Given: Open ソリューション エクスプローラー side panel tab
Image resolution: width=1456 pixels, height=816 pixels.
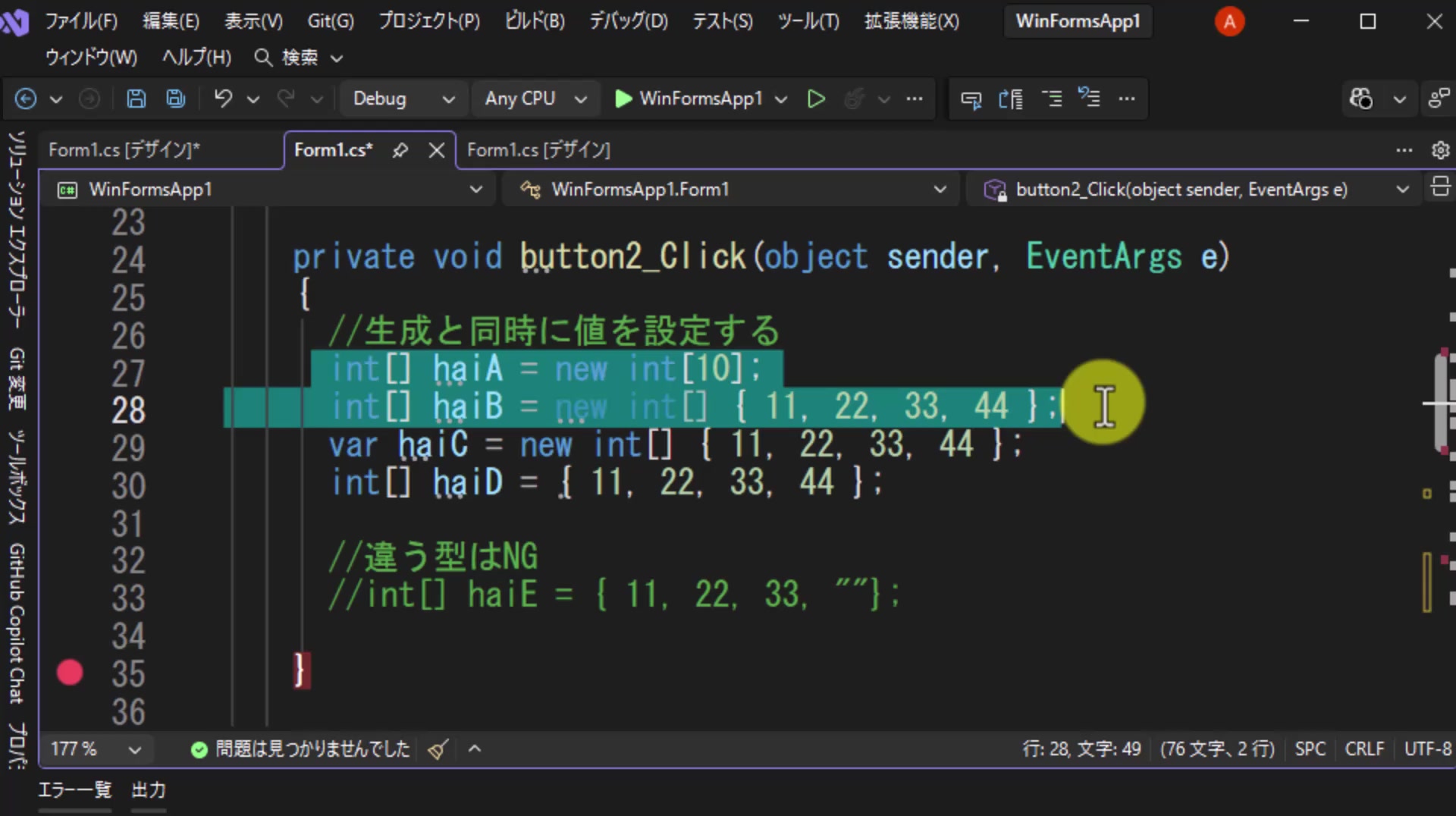Looking at the screenshot, I should click(17, 229).
